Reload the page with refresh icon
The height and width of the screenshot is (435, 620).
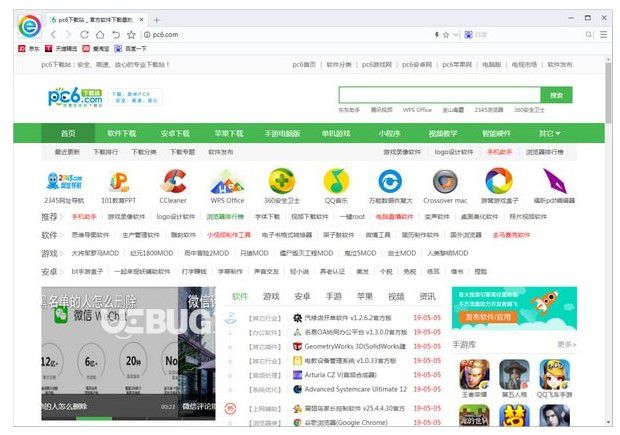pos(84,35)
